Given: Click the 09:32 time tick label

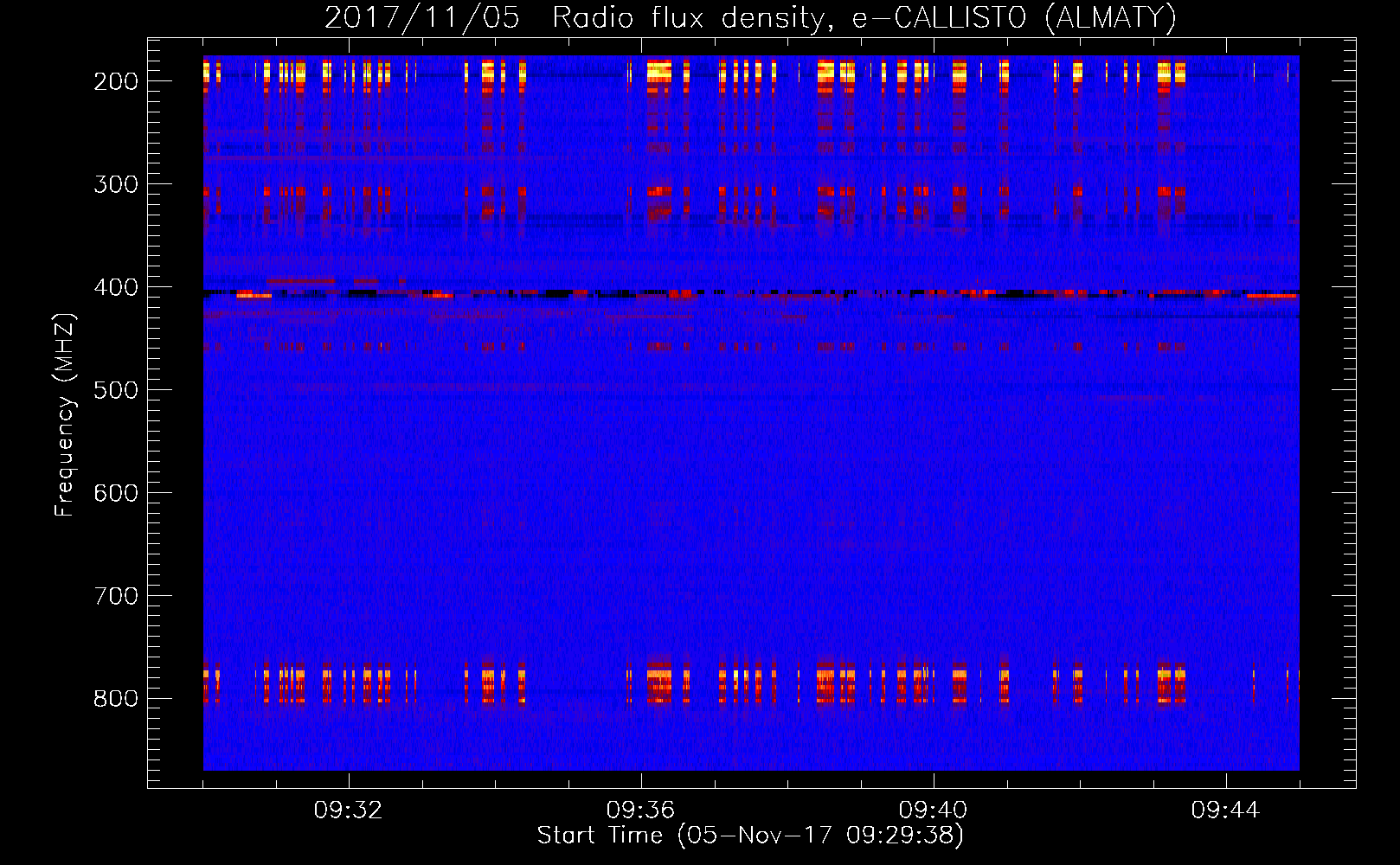Looking at the screenshot, I should coord(349,811).
